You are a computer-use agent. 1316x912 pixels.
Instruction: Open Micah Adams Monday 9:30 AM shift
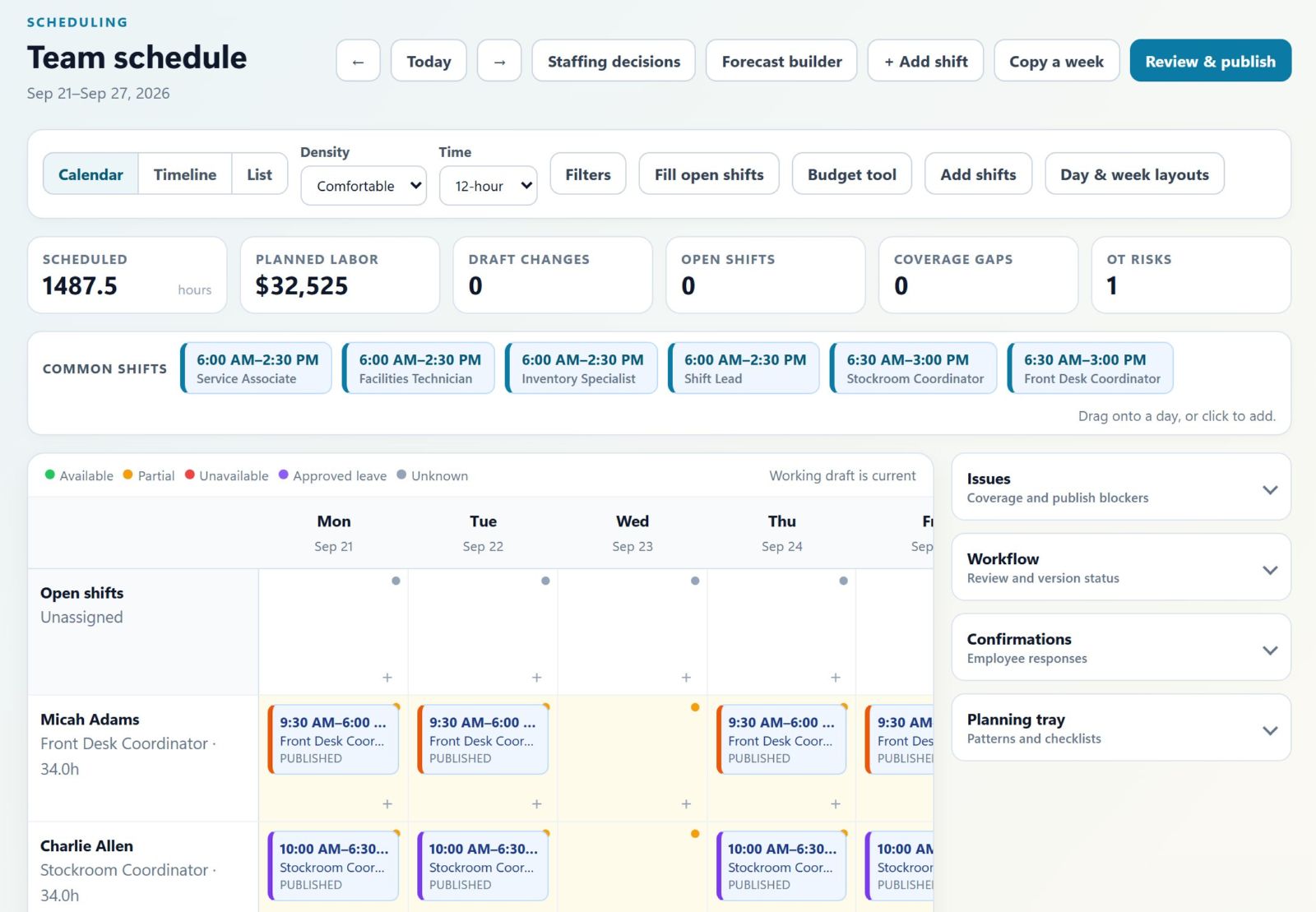click(x=333, y=739)
